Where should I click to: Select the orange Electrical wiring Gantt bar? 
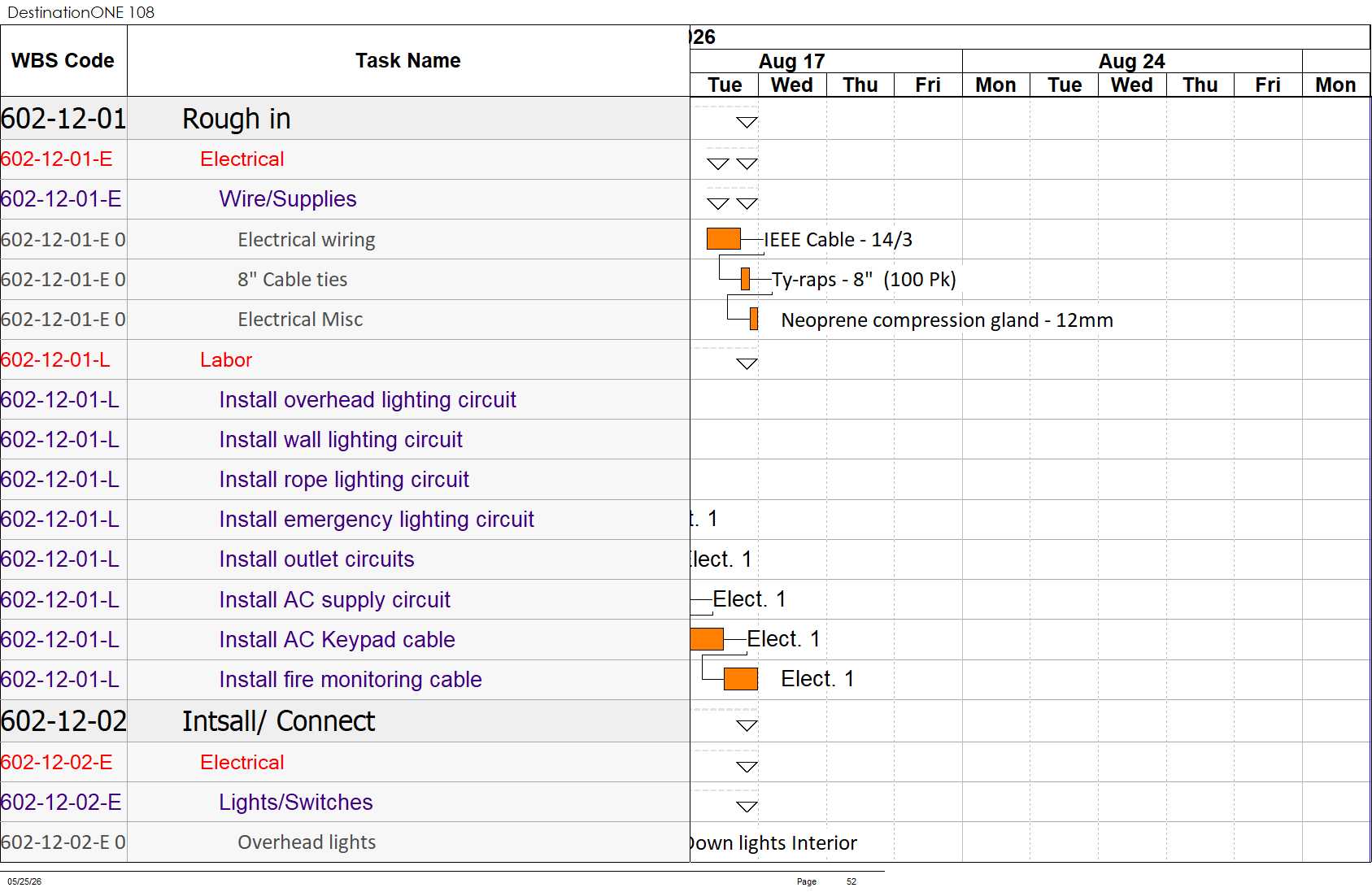724,239
